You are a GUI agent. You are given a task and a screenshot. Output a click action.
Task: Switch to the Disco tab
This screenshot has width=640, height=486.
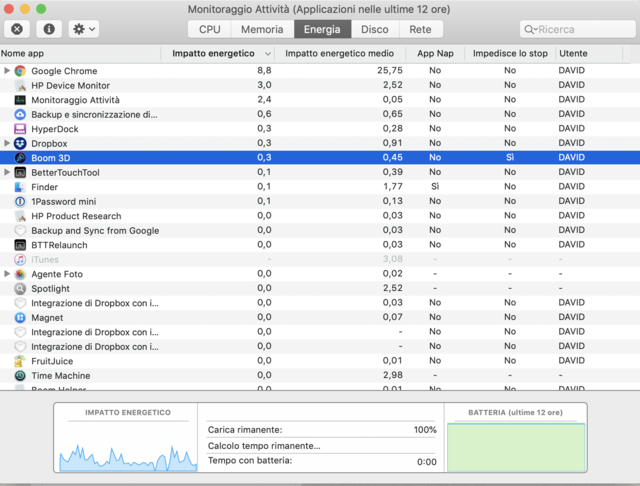click(375, 29)
